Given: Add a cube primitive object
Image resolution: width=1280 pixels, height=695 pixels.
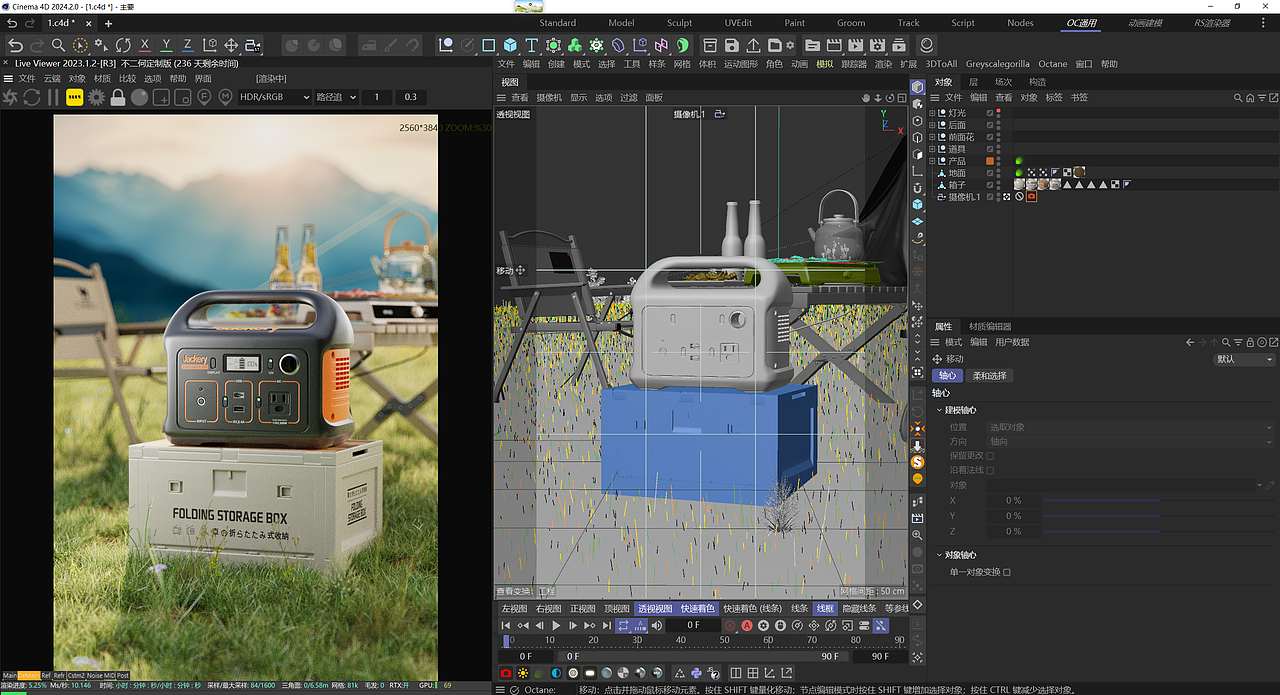Looking at the screenshot, I should [x=510, y=45].
